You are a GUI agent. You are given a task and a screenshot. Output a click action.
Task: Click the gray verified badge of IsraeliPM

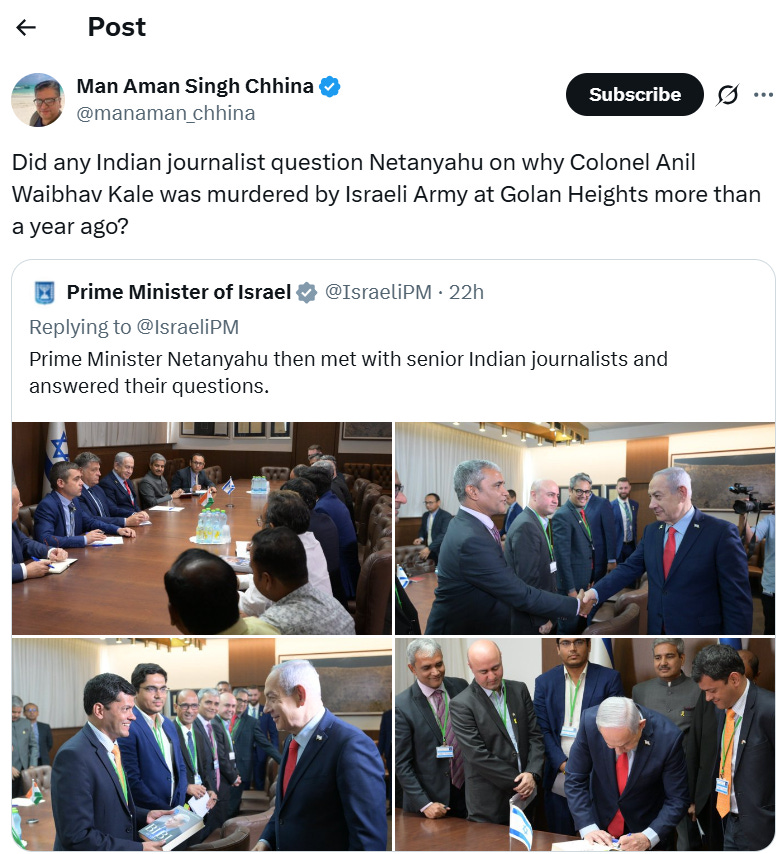tap(307, 292)
